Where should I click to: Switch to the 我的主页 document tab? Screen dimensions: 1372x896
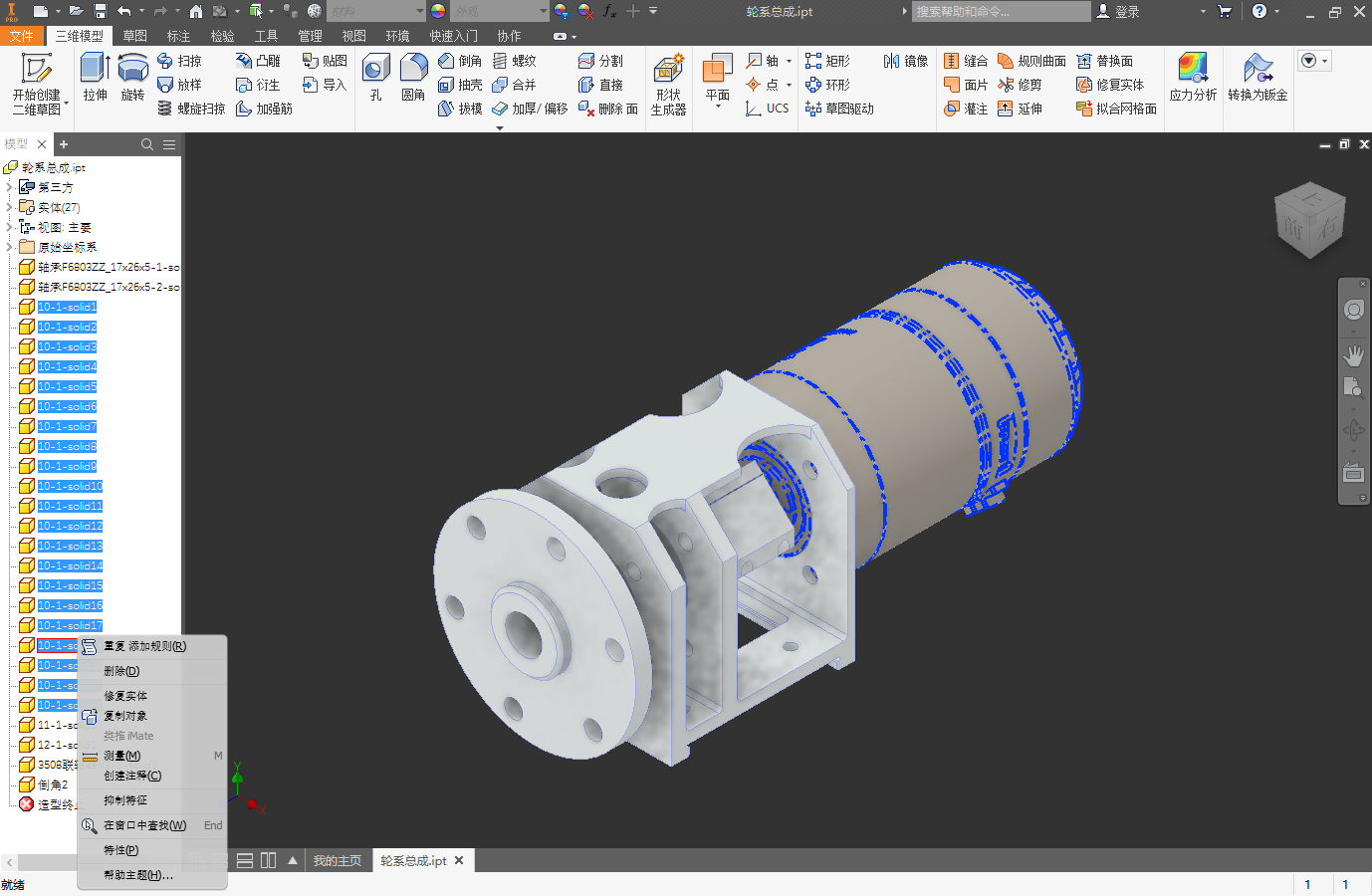[x=338, y=861]
